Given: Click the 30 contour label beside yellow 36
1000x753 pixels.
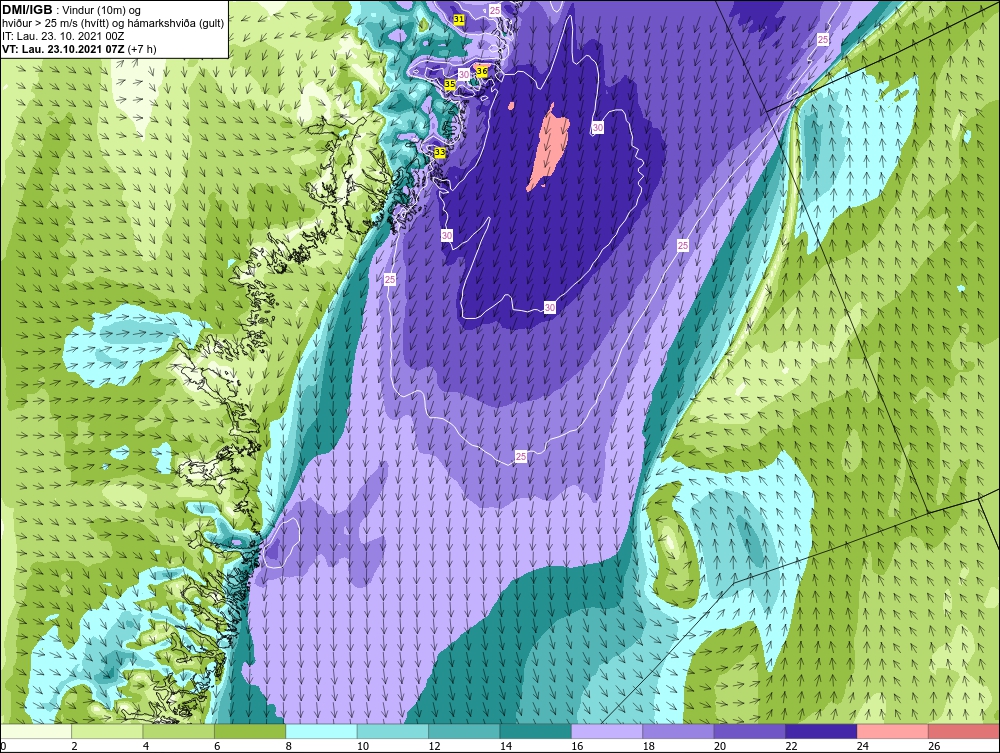Looking at the screenshot, I should [464, 75].
